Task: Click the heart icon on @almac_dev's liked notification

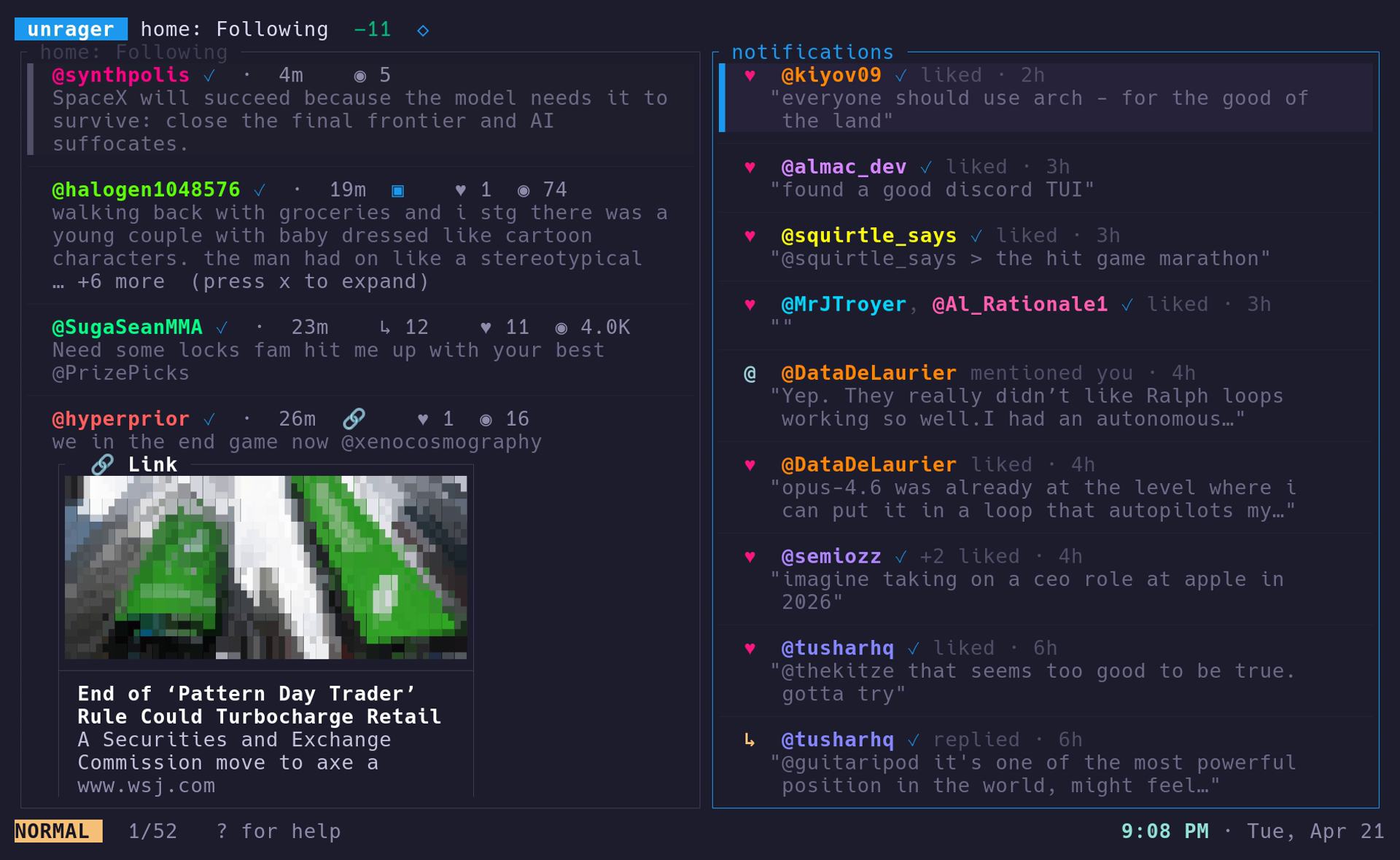Action: pos(750,166)
